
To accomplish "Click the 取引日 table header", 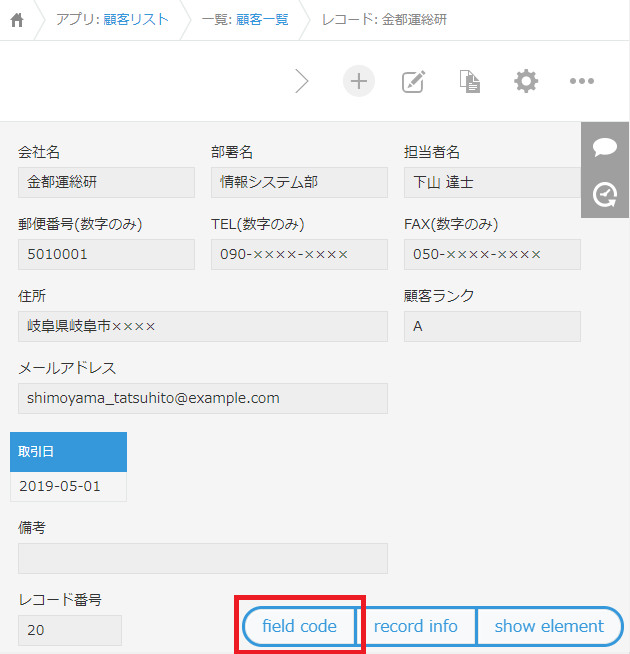I will (68, 452).
